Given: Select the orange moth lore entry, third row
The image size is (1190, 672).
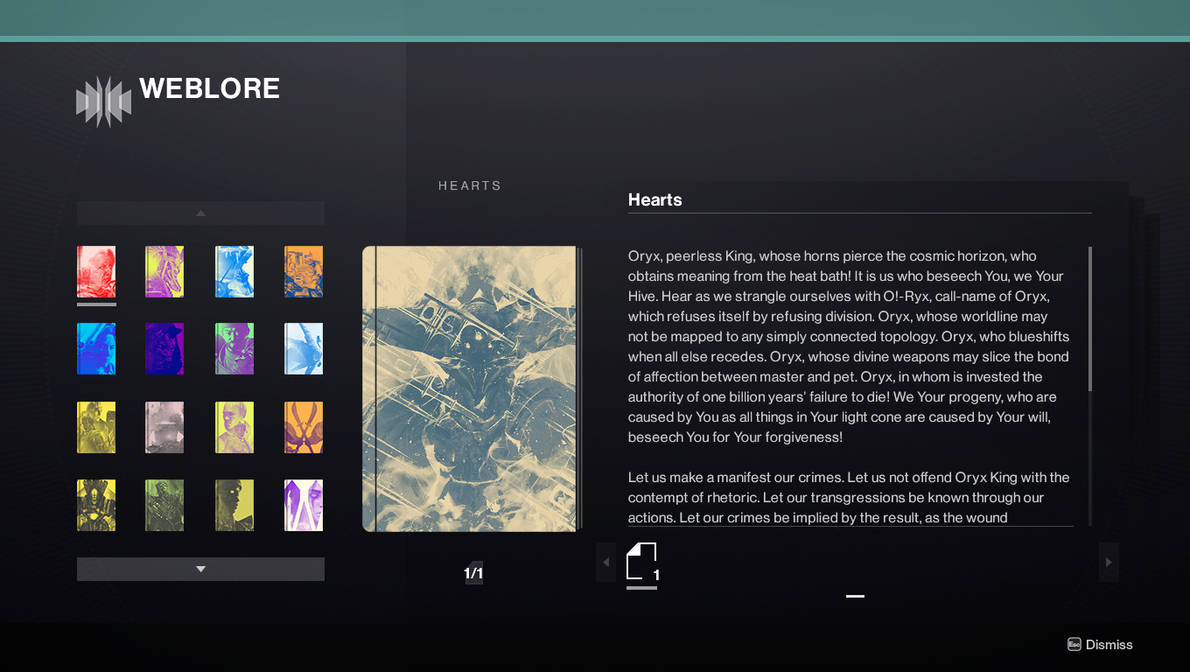Looking at the screenshot, I should point(303,427).
